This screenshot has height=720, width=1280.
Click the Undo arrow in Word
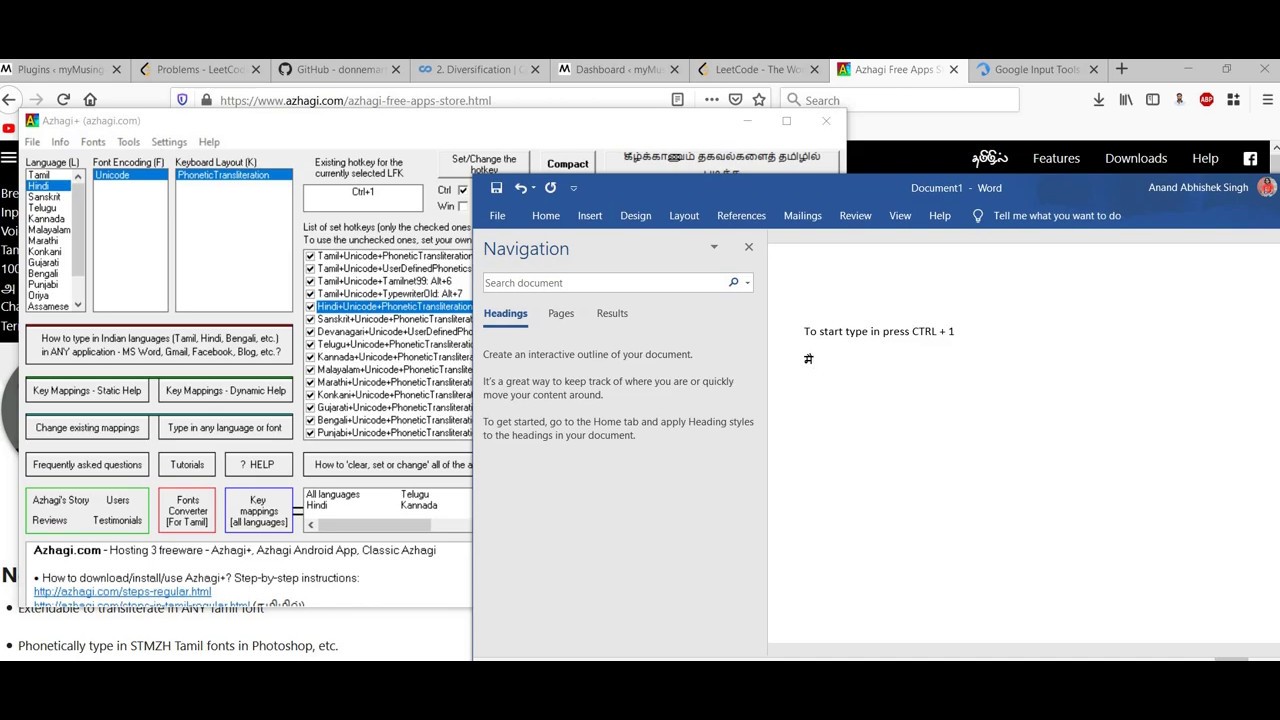pyautogui.click(x=520, y=188)
